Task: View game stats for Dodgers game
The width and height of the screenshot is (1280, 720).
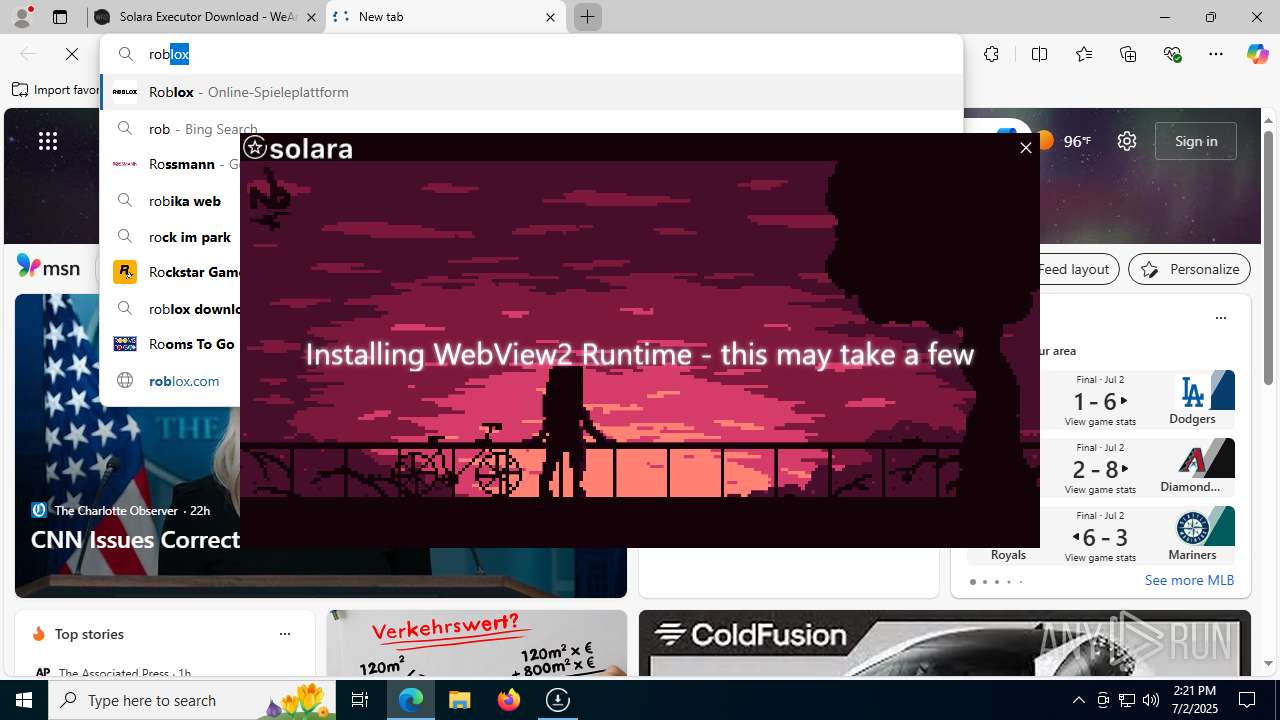Action: pos(1100,422)
